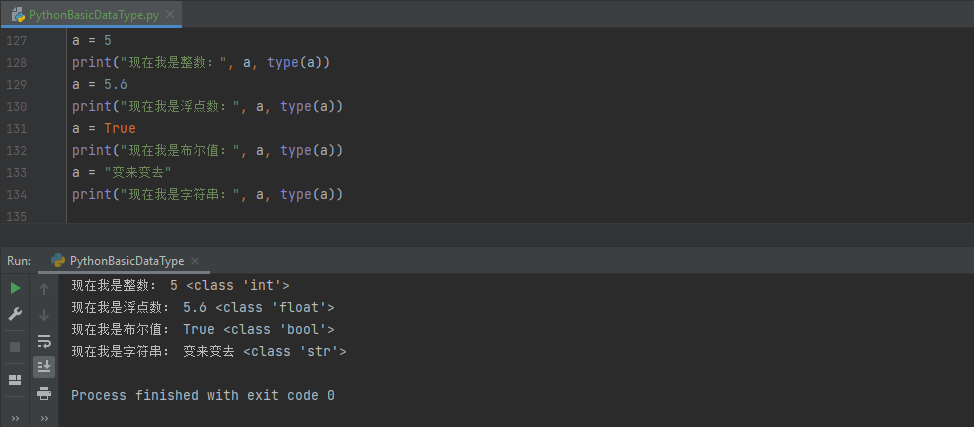
Task: Toggle soft-wrap in console
Action: [x=44, y=341]
